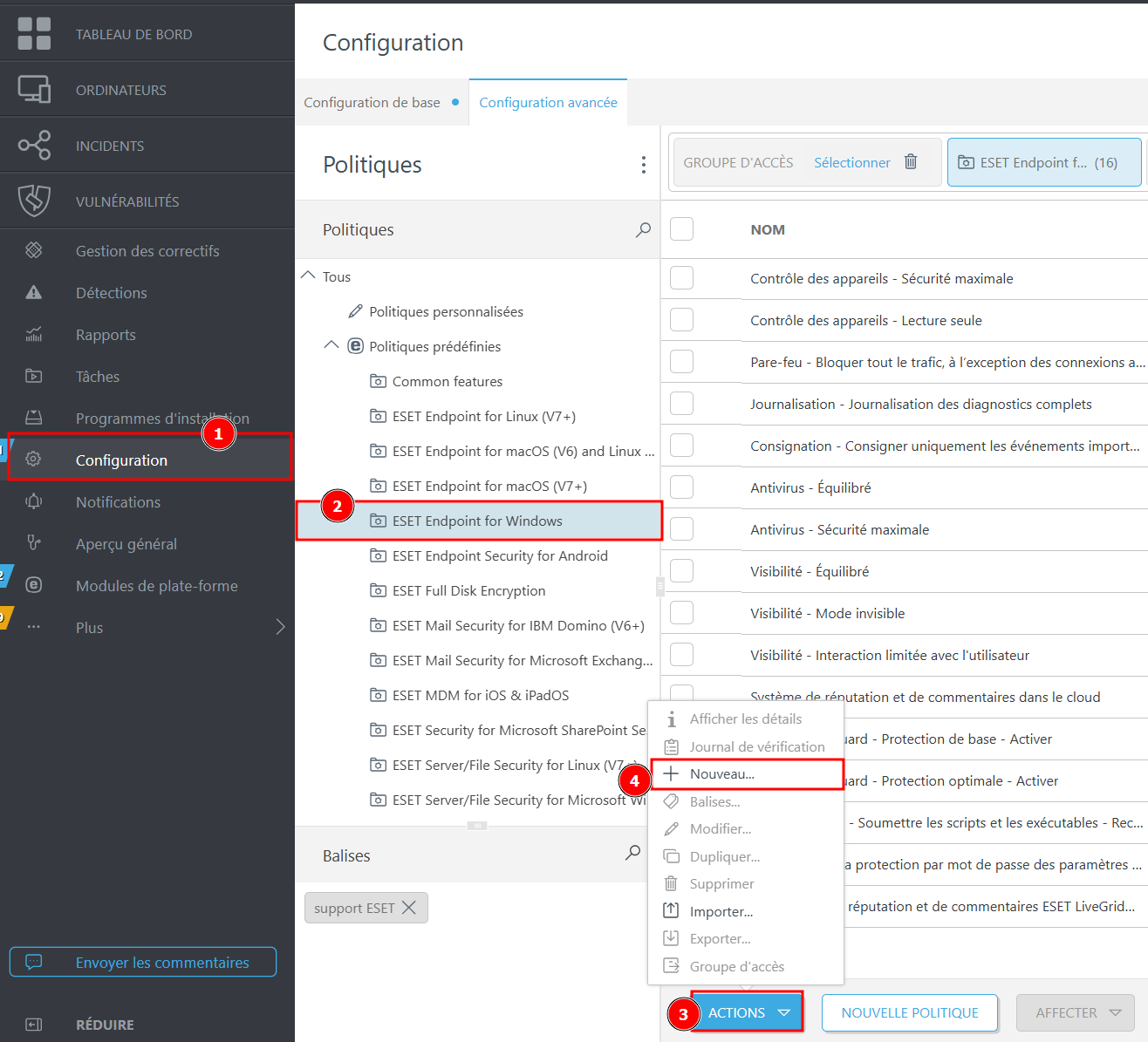Click the Modules de plate-forme icon

click(34, 585)
